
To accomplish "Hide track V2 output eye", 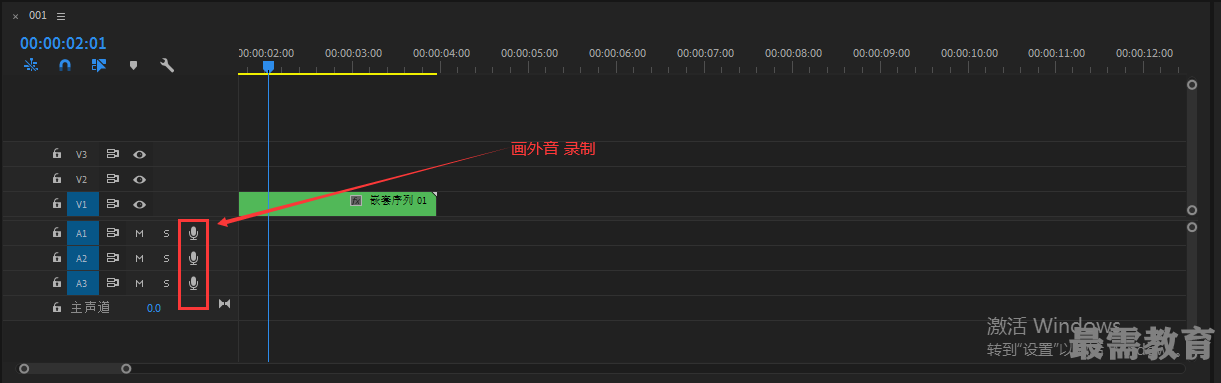I will pyautogui.click(x=140, y=179).
